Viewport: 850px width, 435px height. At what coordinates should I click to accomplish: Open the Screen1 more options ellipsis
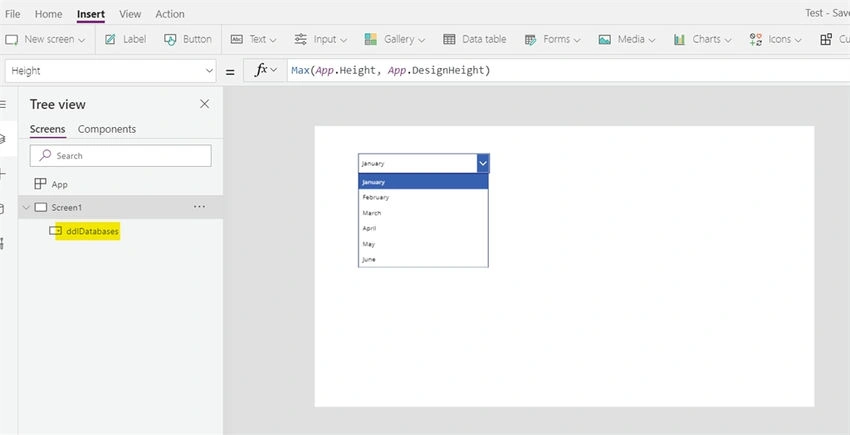pyautogui.click(x=199, y=207)
